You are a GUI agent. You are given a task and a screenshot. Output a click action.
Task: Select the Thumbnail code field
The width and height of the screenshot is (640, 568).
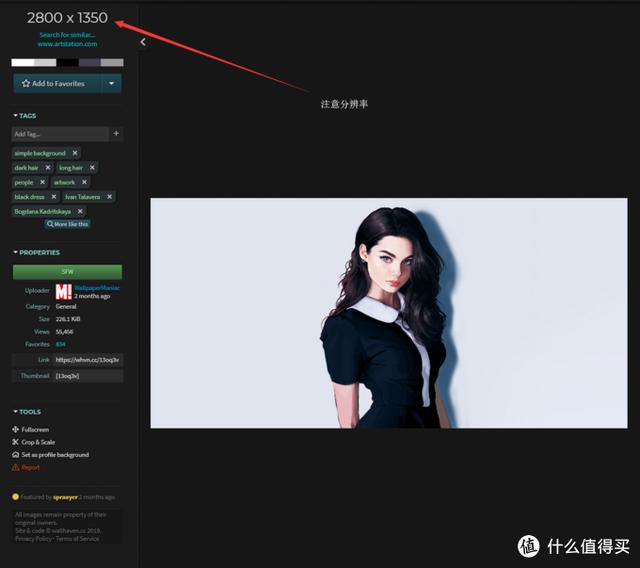tap(88, 376)
